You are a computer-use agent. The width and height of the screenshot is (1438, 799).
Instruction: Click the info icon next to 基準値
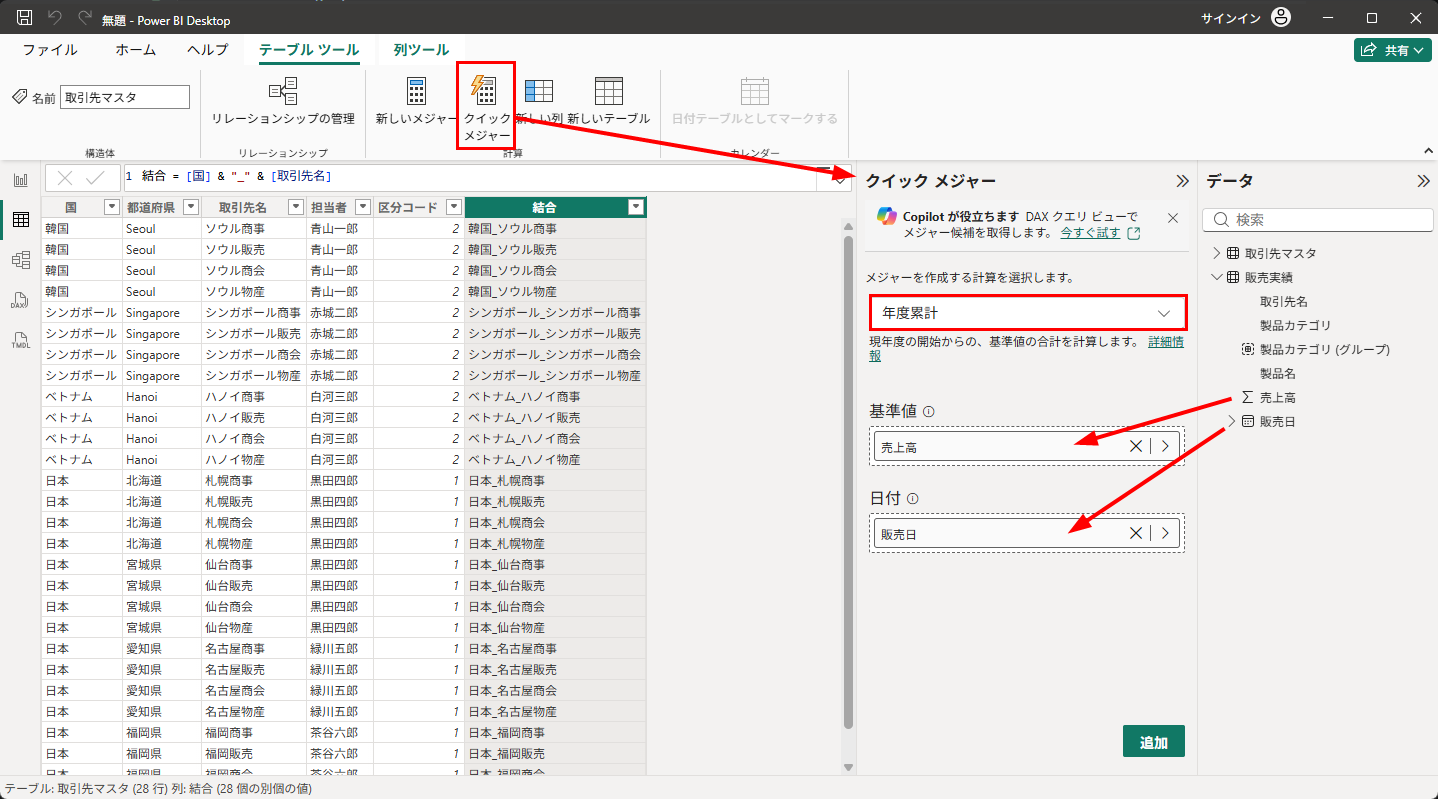point(929,411)
